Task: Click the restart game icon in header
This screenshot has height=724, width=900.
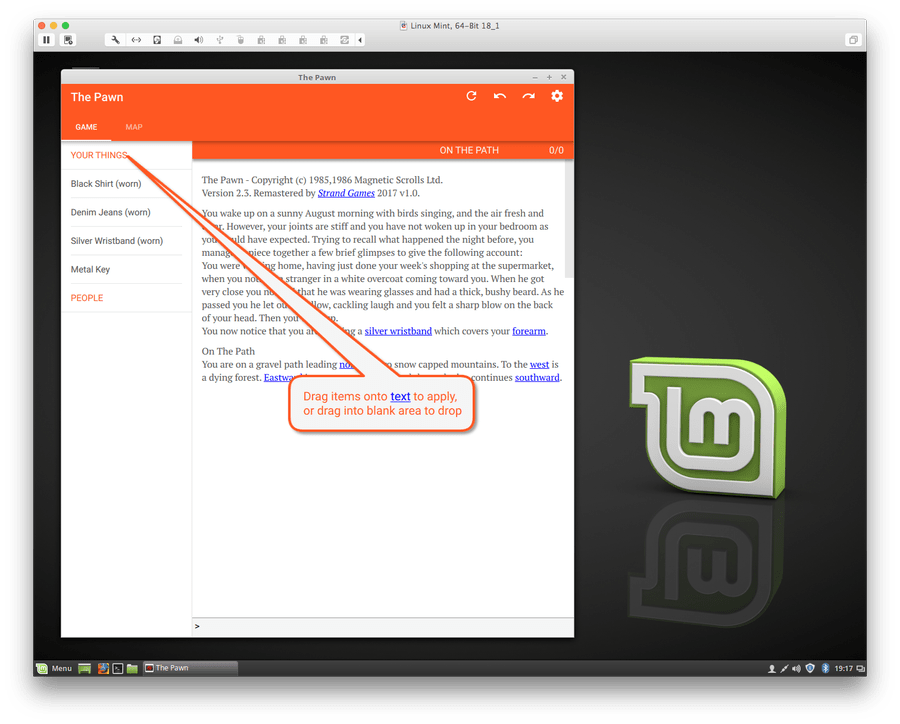Action: click(472, 96)
